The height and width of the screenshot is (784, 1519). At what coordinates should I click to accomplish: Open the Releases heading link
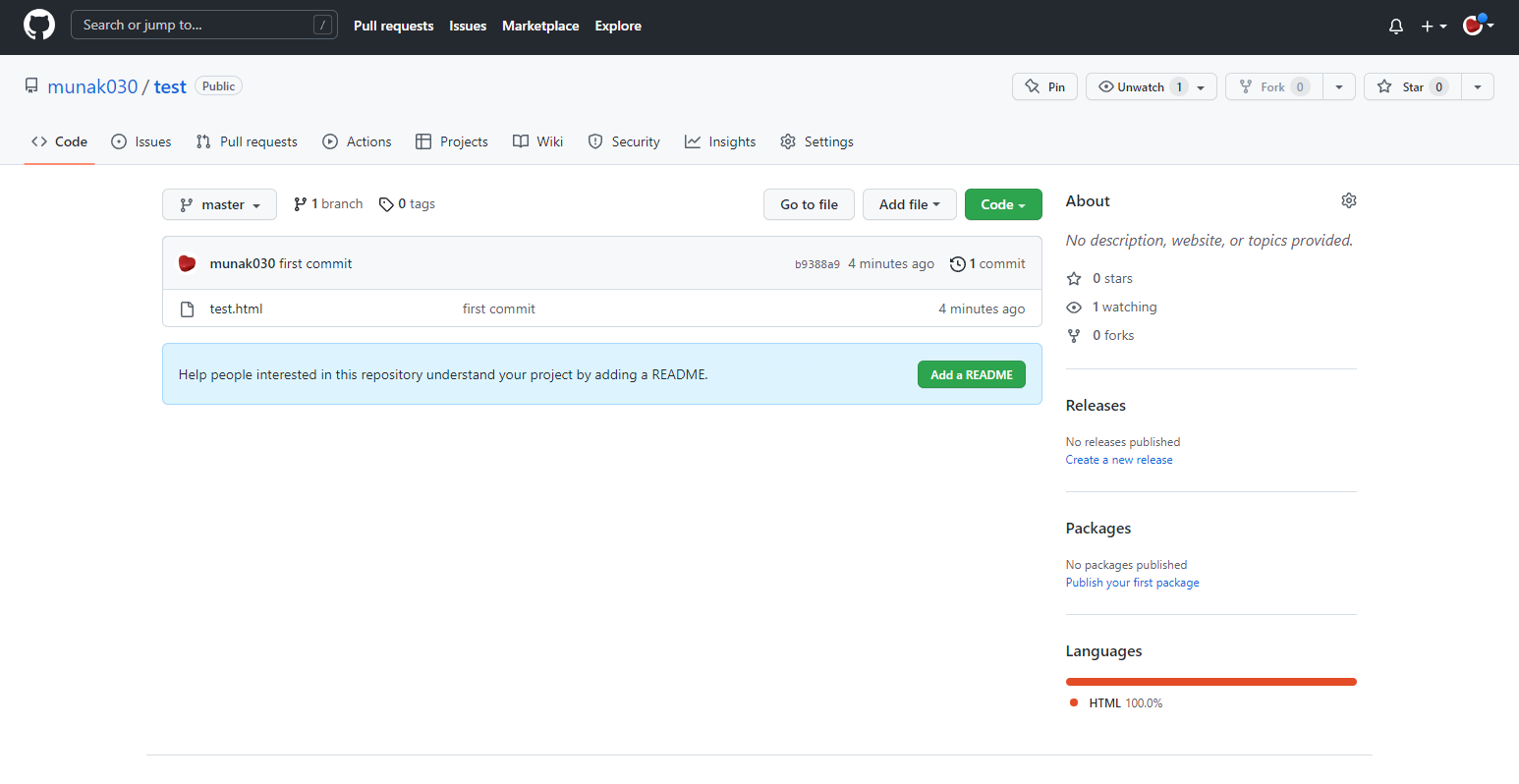tap(1096, 405)
